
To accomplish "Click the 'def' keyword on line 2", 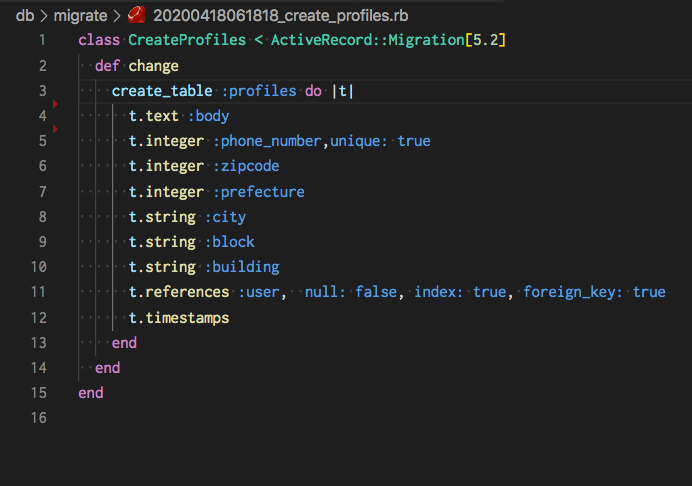I will click(107, 66).
